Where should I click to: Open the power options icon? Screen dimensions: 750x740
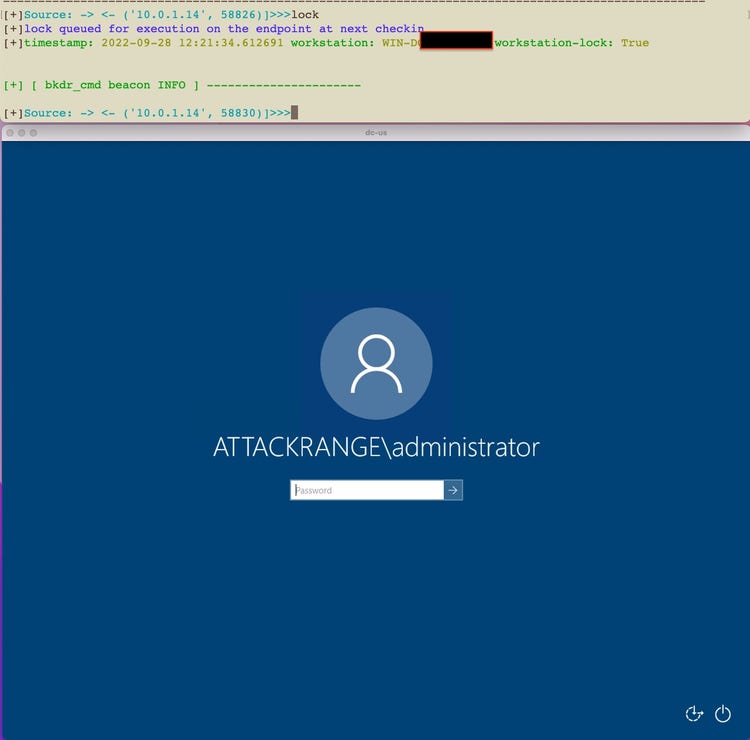(723, 714)
